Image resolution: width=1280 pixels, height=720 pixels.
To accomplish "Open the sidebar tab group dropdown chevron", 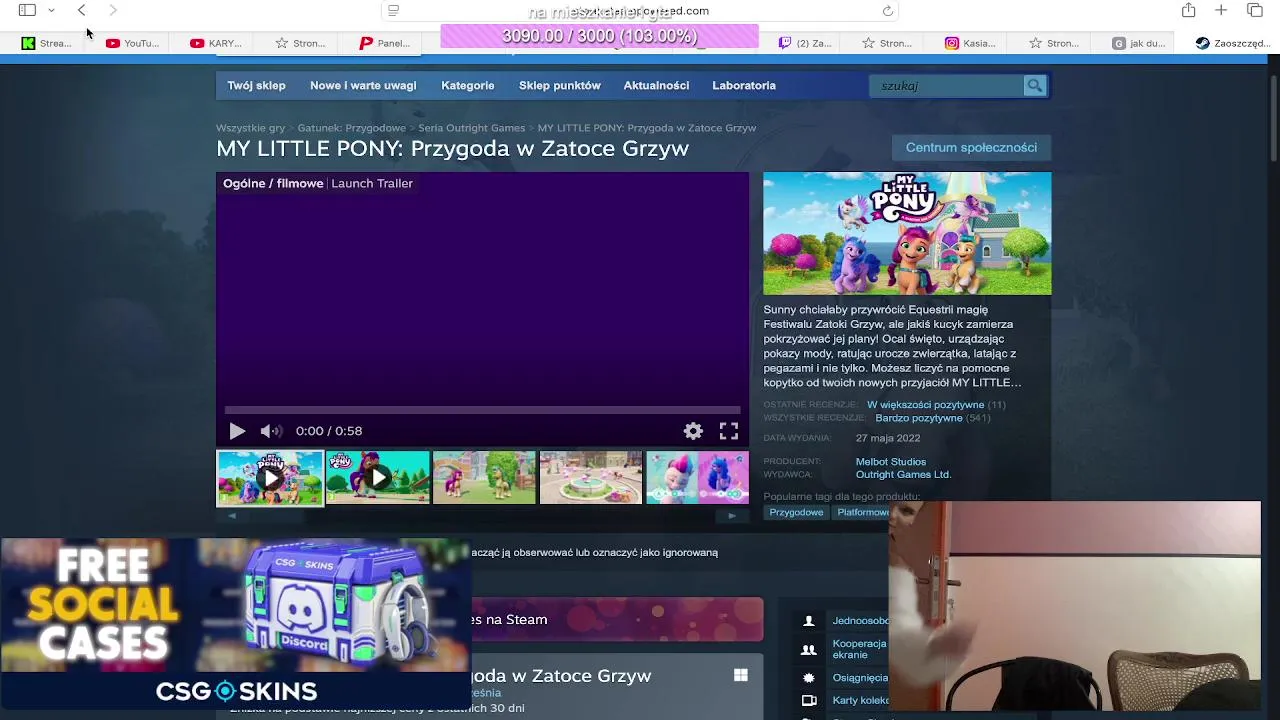I will (51, 10).
